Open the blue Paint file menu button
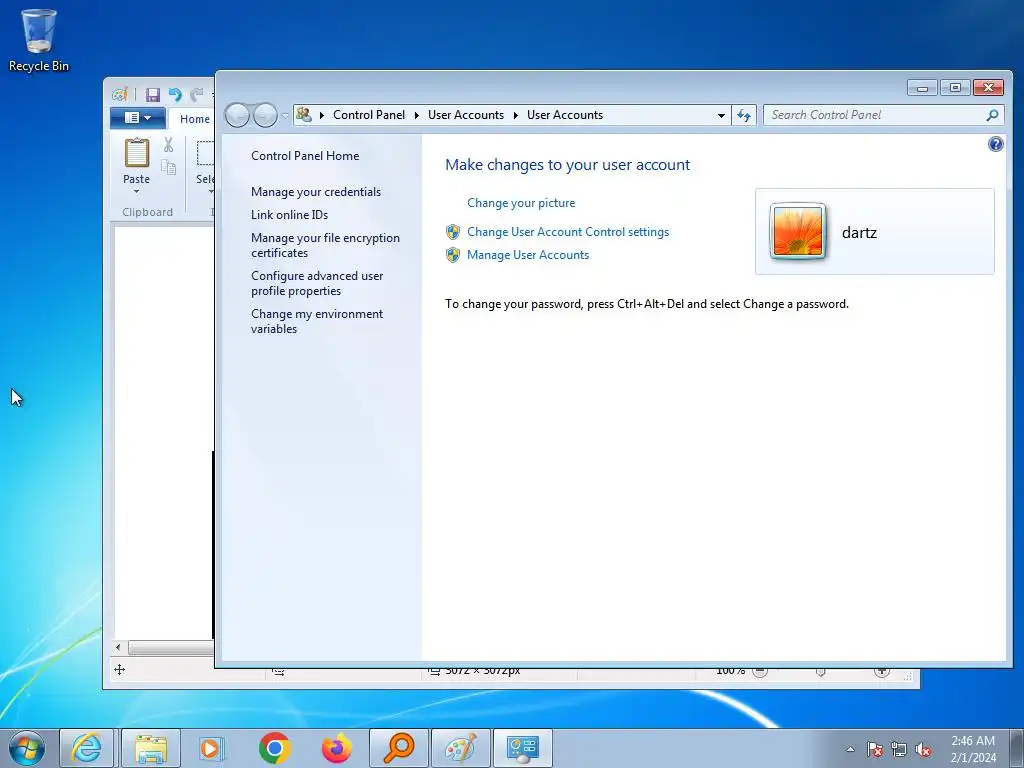 (137, 118)
